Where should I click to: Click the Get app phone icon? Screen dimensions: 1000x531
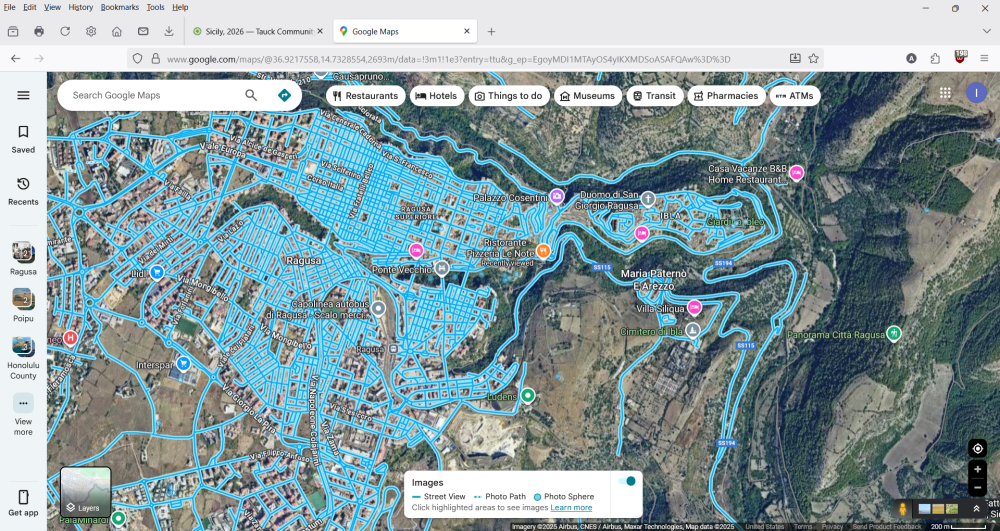point(23,497)
